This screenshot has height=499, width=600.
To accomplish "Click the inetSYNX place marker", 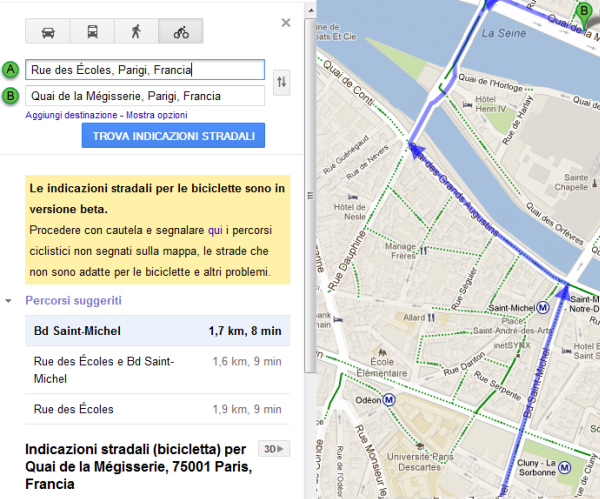I will click(518, 355).
